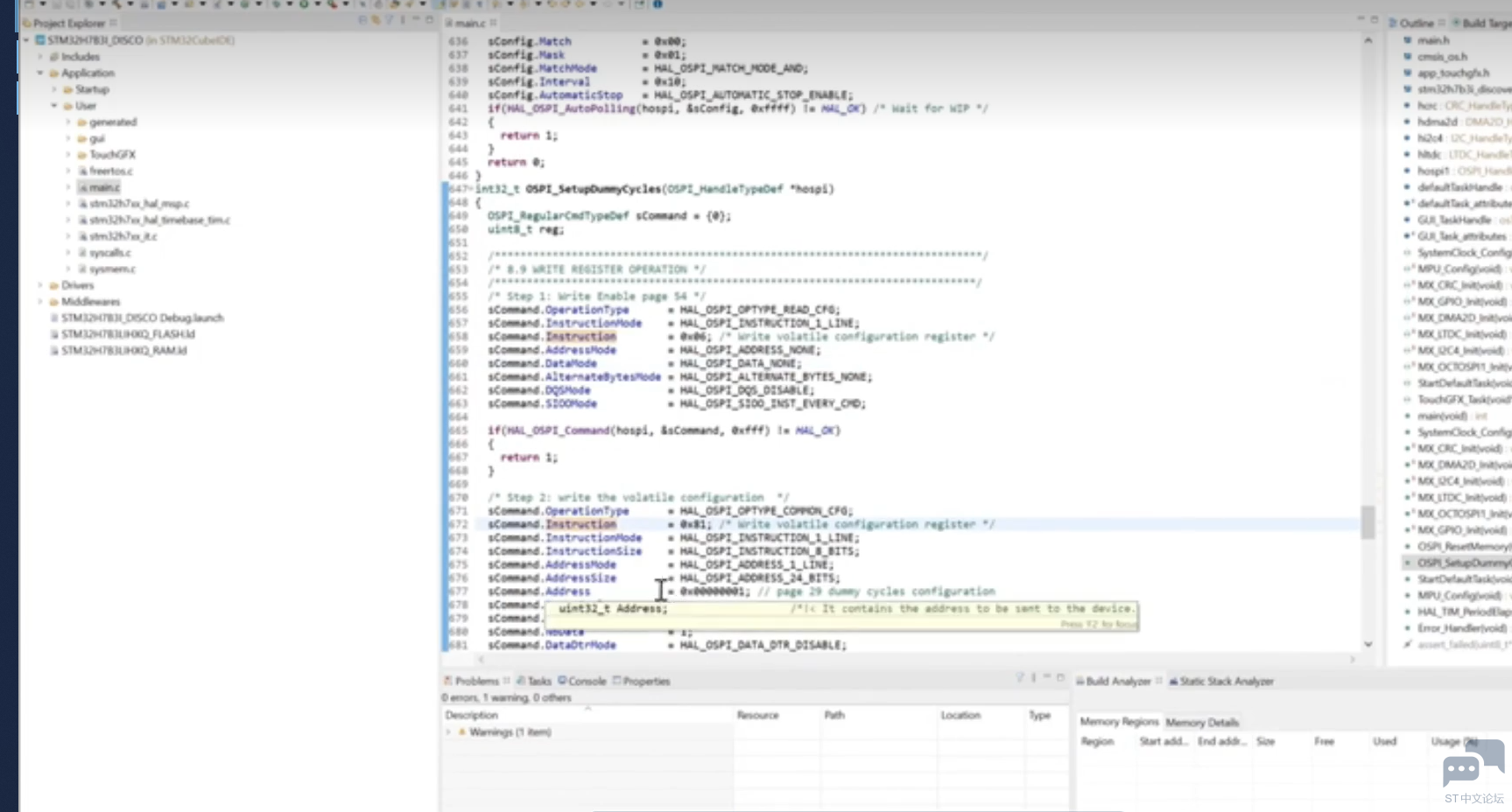Select sysmem.c file
Image resolution: width=1512 pixels, height=812 pixels.
(111, 269)
